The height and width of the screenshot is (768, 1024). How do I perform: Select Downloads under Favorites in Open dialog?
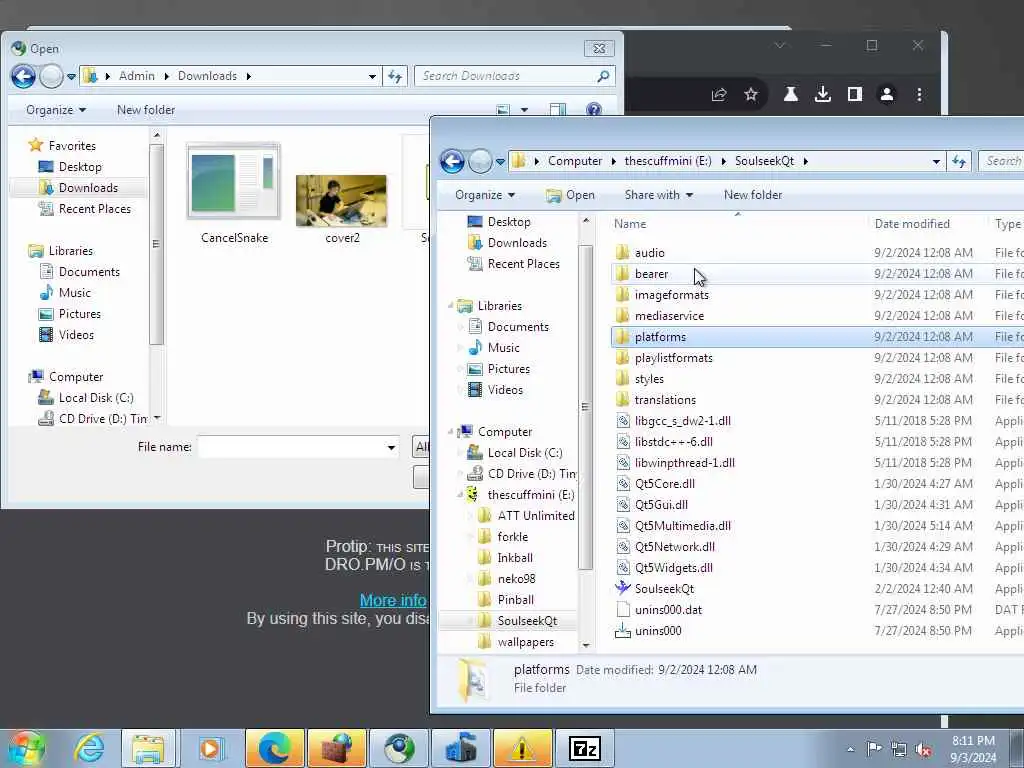point(88,188)
